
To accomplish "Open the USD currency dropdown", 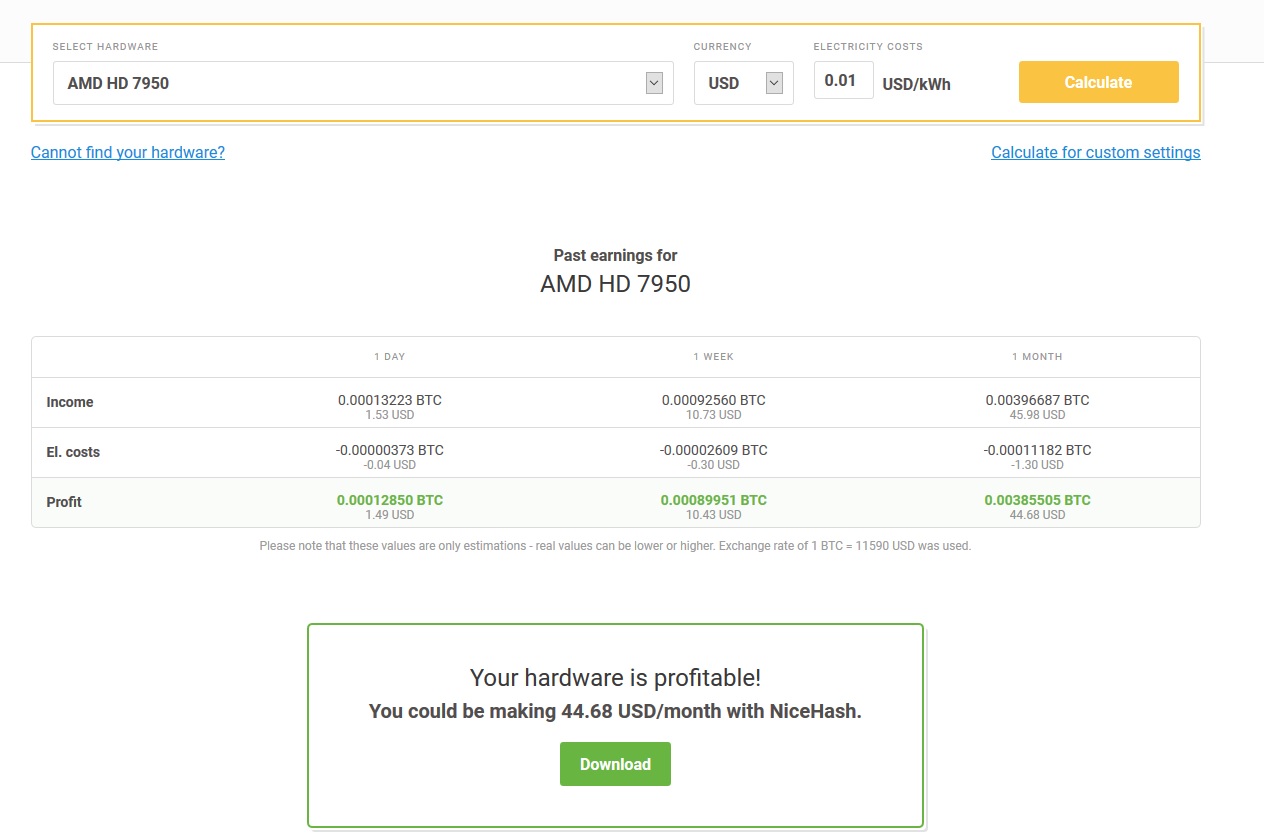I will (x=744, y=83).
